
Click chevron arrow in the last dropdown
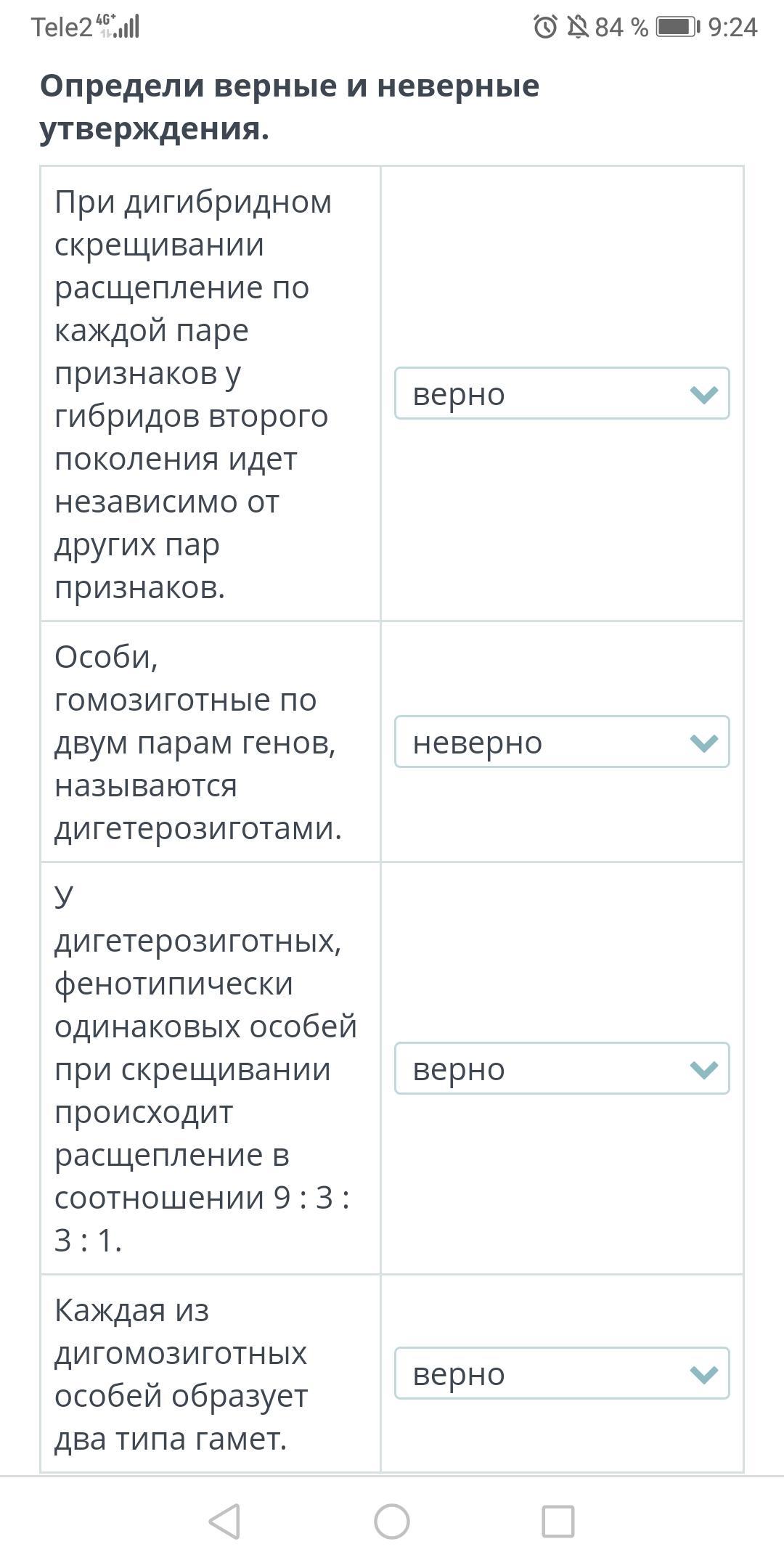[703, 1374]
